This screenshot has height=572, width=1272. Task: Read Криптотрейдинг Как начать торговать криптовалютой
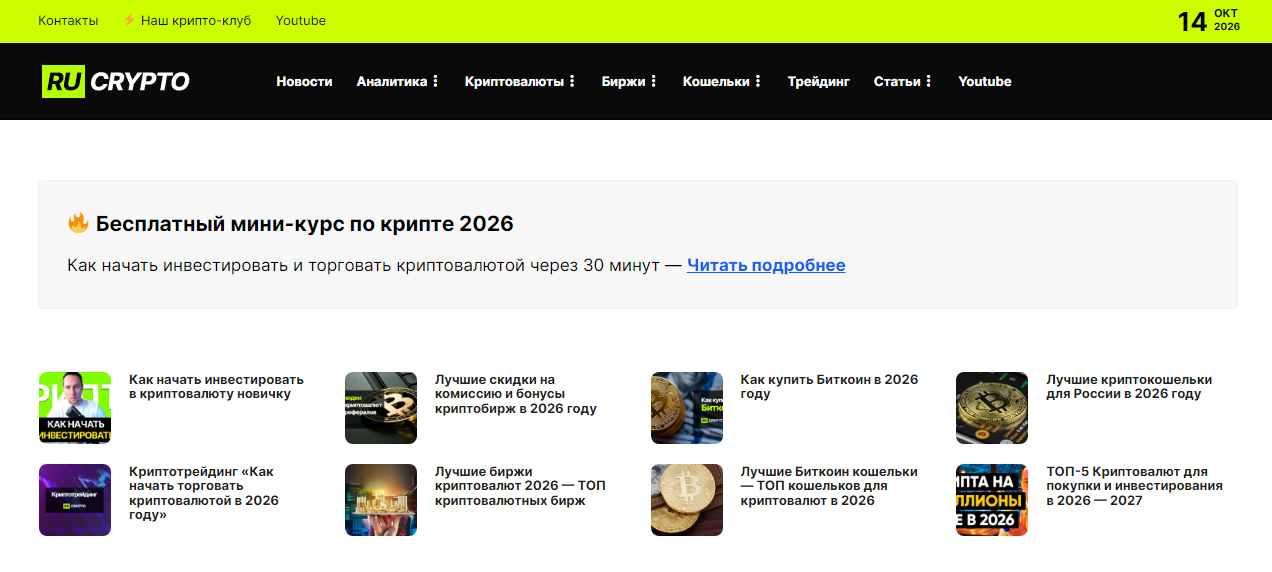click(204, 493)
